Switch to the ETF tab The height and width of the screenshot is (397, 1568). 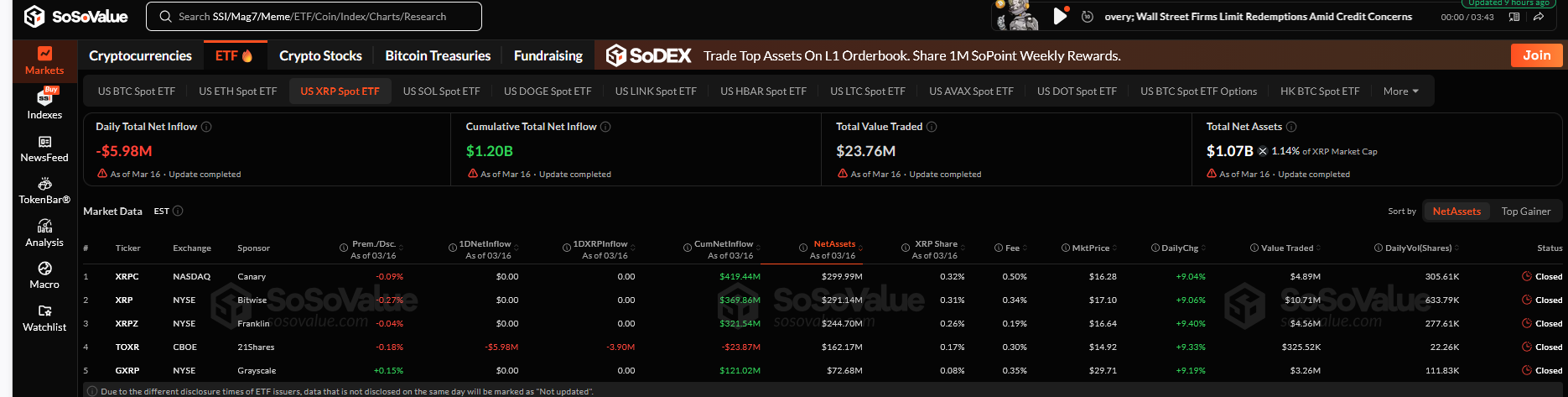click(233, 55)
